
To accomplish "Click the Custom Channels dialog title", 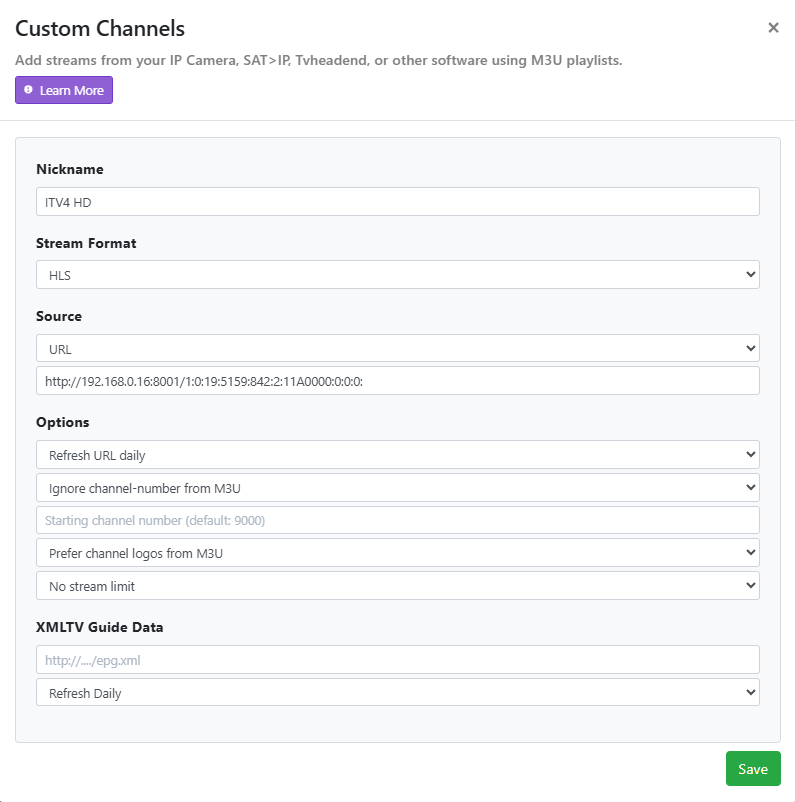I will 100,29.
